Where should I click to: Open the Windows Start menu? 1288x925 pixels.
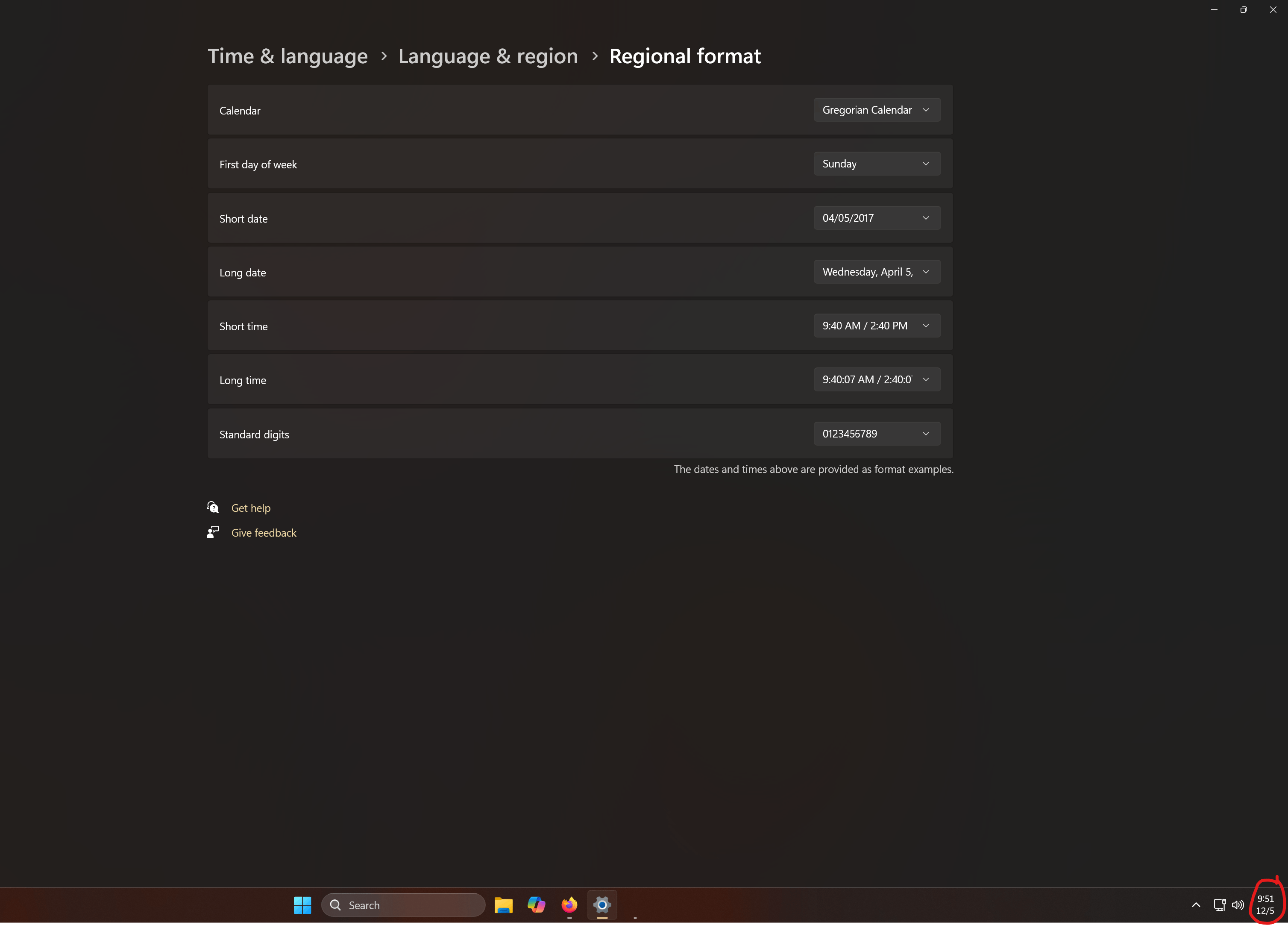[302, 905]
